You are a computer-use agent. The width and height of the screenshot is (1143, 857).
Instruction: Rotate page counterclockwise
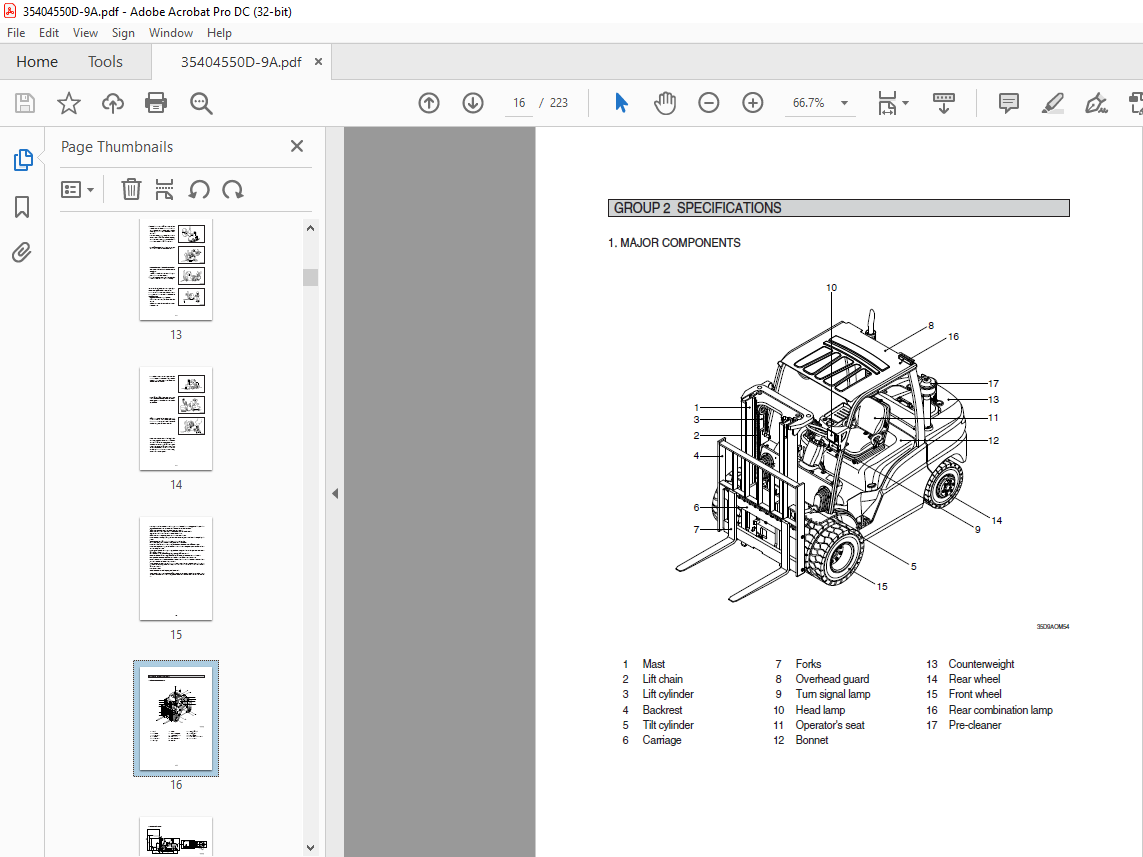pyautogui.click(x=199, y=189)
